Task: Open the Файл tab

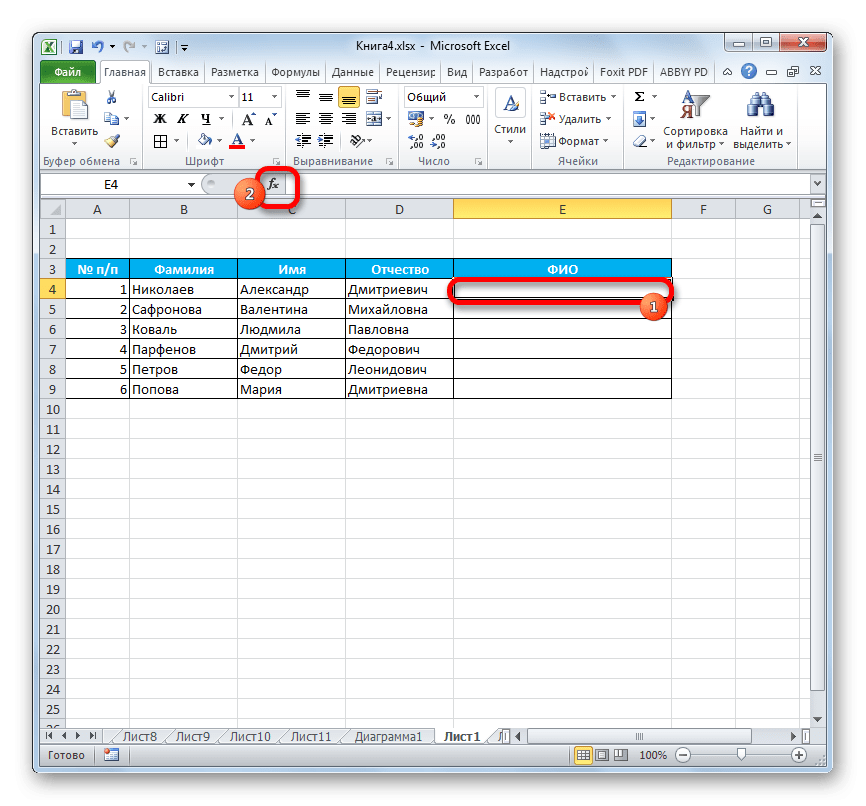Action: point(67,72)
